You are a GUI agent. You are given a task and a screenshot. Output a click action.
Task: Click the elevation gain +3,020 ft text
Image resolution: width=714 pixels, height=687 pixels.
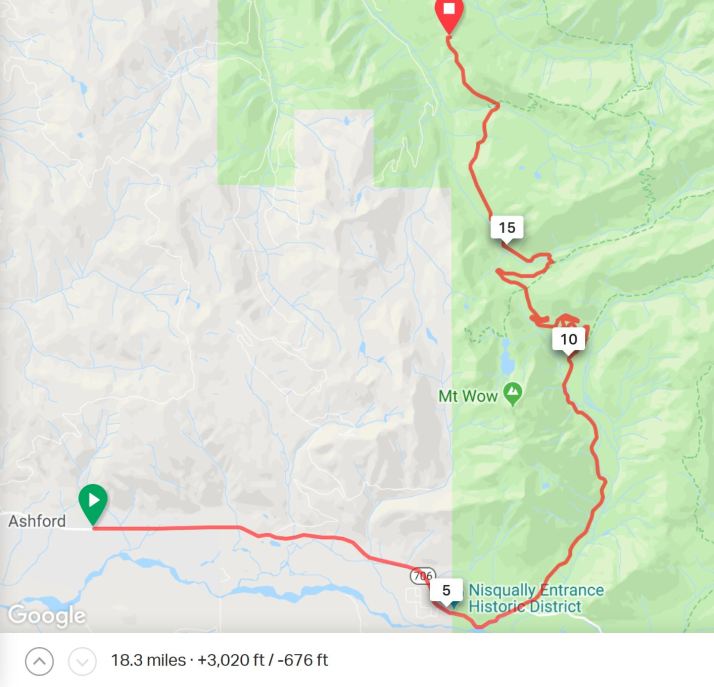coord(230,660)
